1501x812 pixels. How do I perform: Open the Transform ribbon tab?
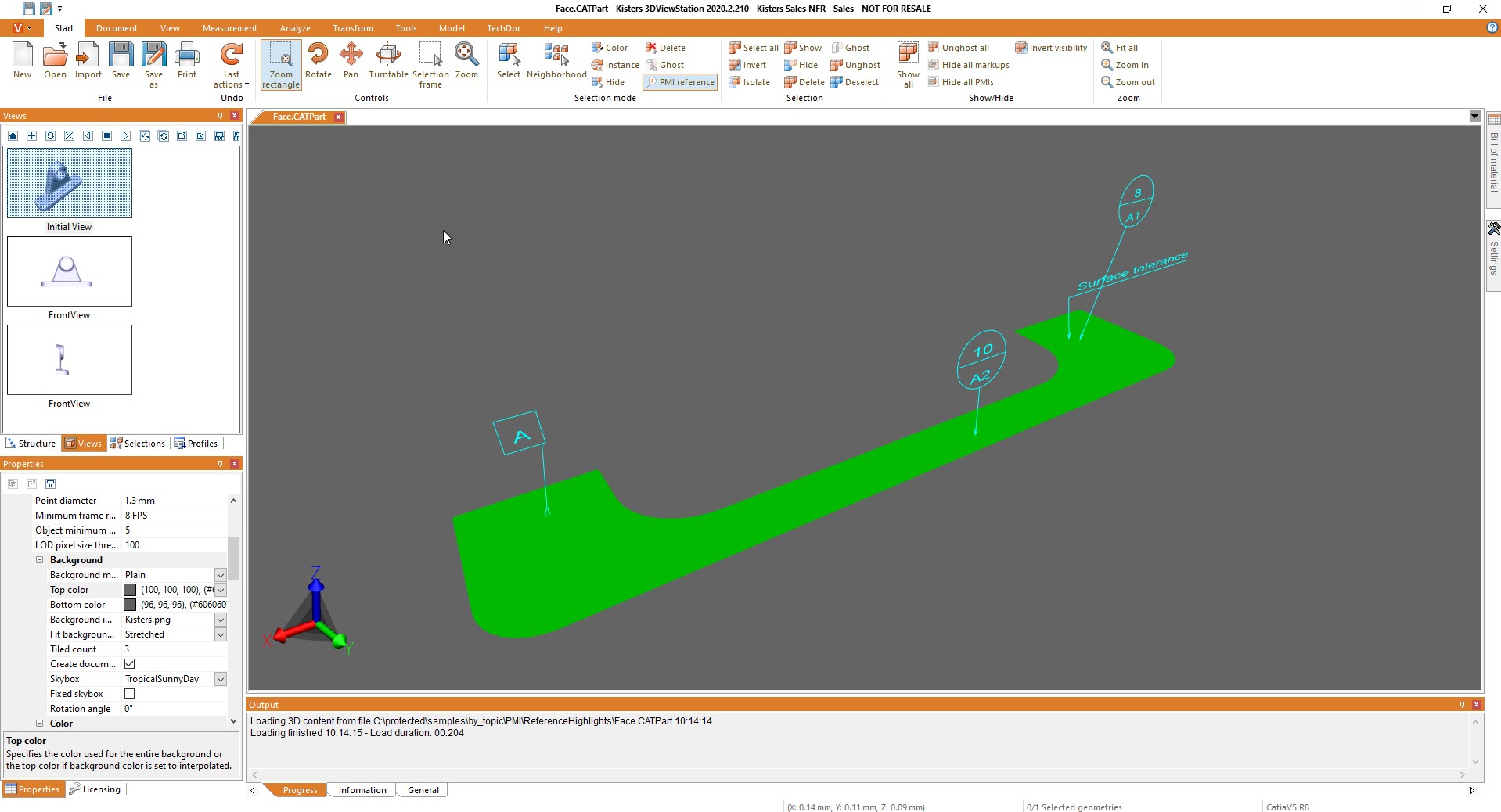point(353,28)
